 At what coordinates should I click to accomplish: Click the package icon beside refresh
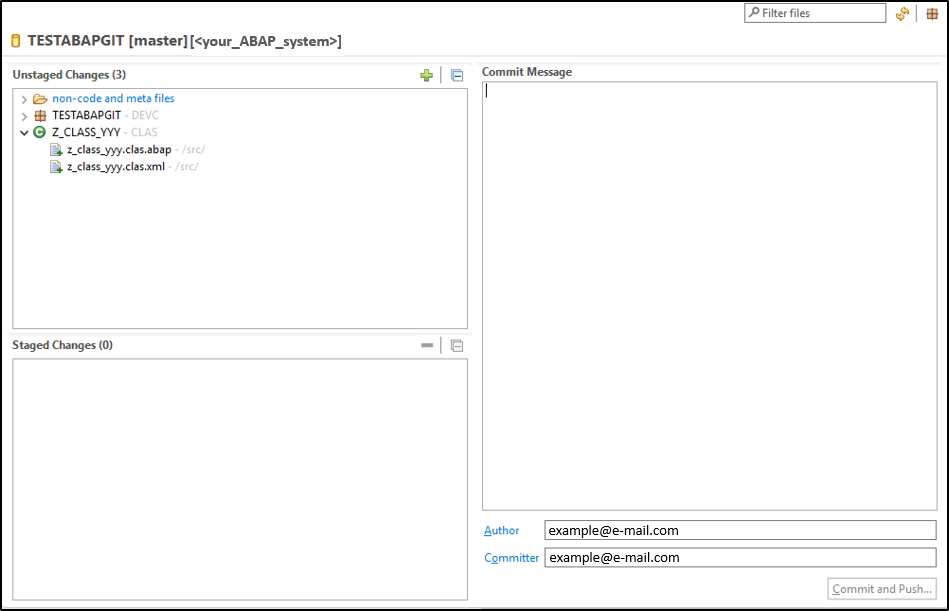click(x=932, y=13)
